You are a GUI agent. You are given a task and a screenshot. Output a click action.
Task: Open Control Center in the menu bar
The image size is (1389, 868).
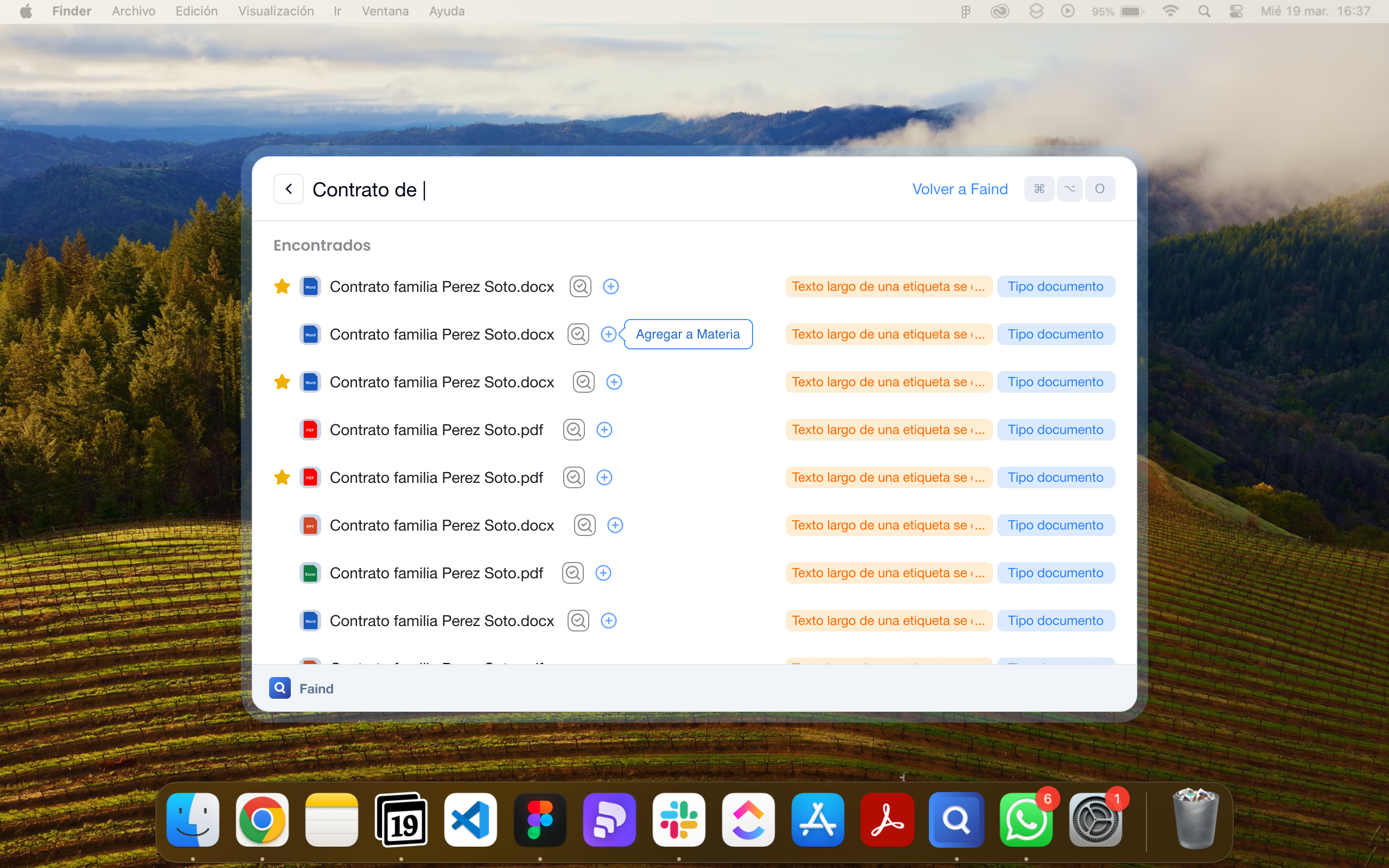(x=1236, y=11)
